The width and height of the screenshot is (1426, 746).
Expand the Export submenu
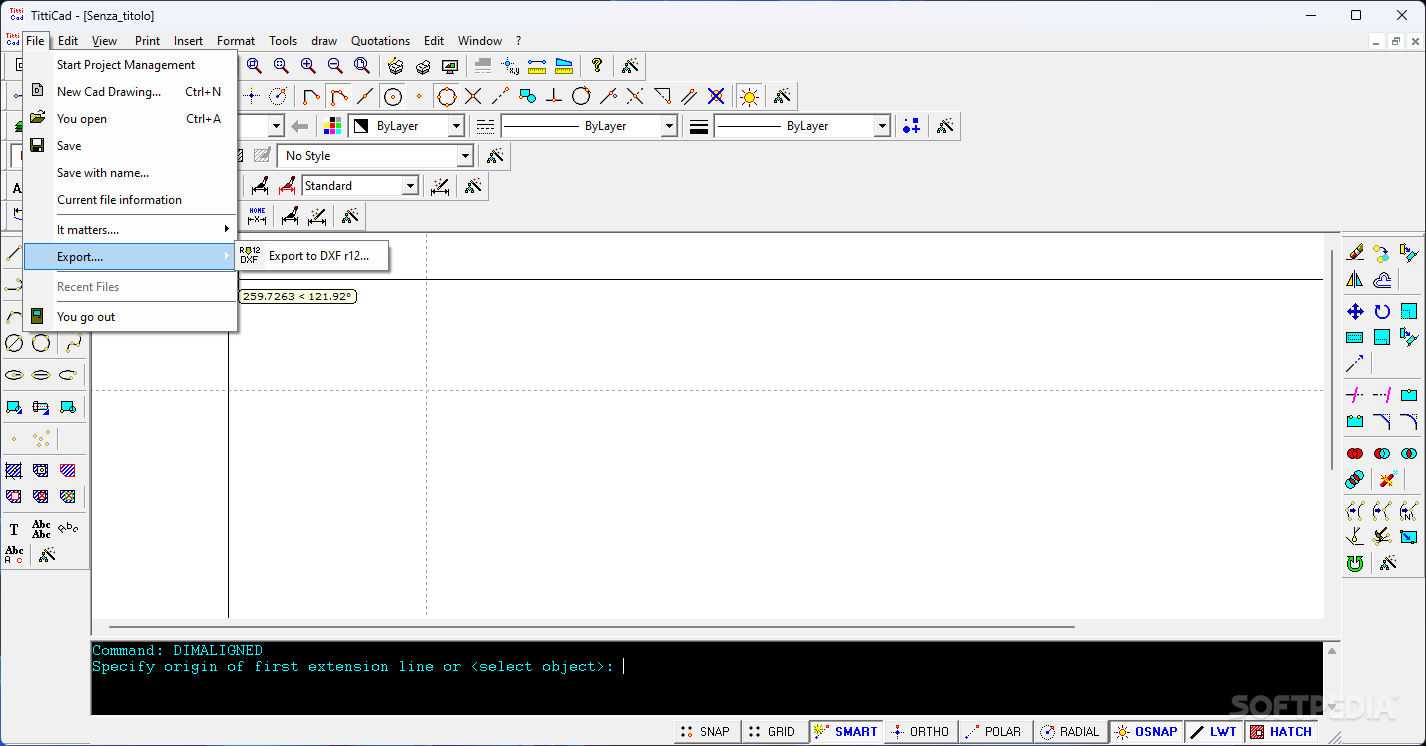[x=130, y=257]
